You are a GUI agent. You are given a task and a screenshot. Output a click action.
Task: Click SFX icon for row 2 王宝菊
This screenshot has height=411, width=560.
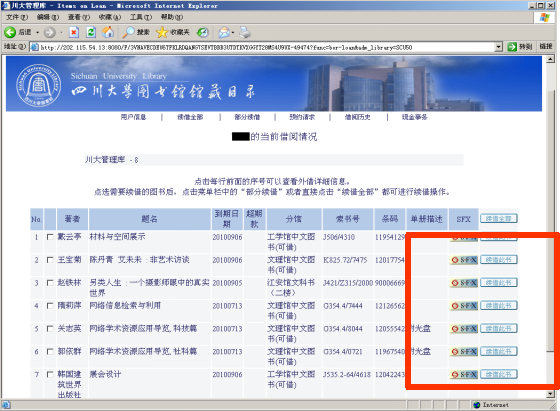coord(464,260)
